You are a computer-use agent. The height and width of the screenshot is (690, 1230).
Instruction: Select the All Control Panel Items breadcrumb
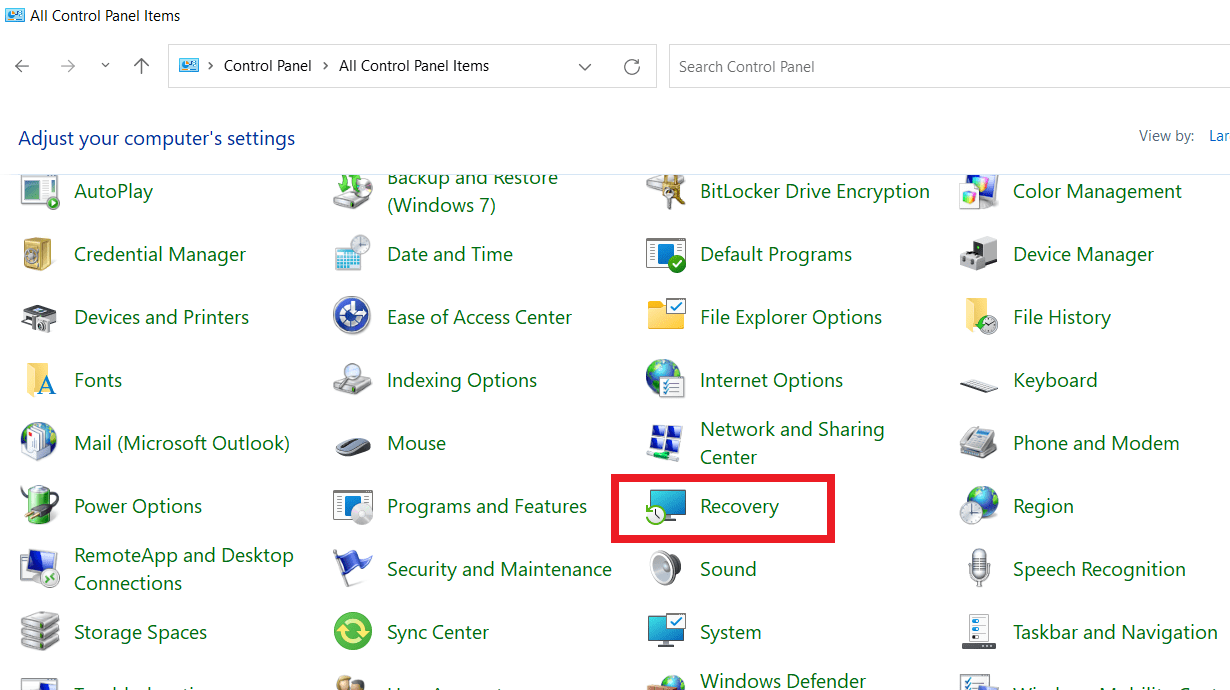pos(414,66)
